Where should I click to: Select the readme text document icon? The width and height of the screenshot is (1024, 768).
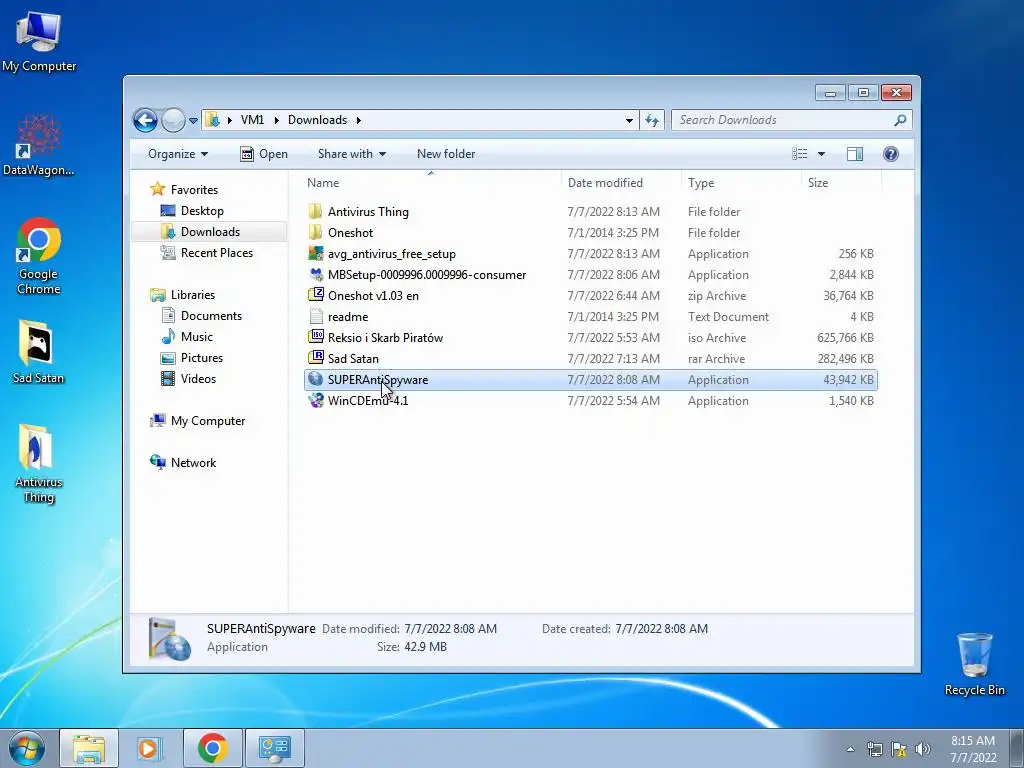[315, 316]
